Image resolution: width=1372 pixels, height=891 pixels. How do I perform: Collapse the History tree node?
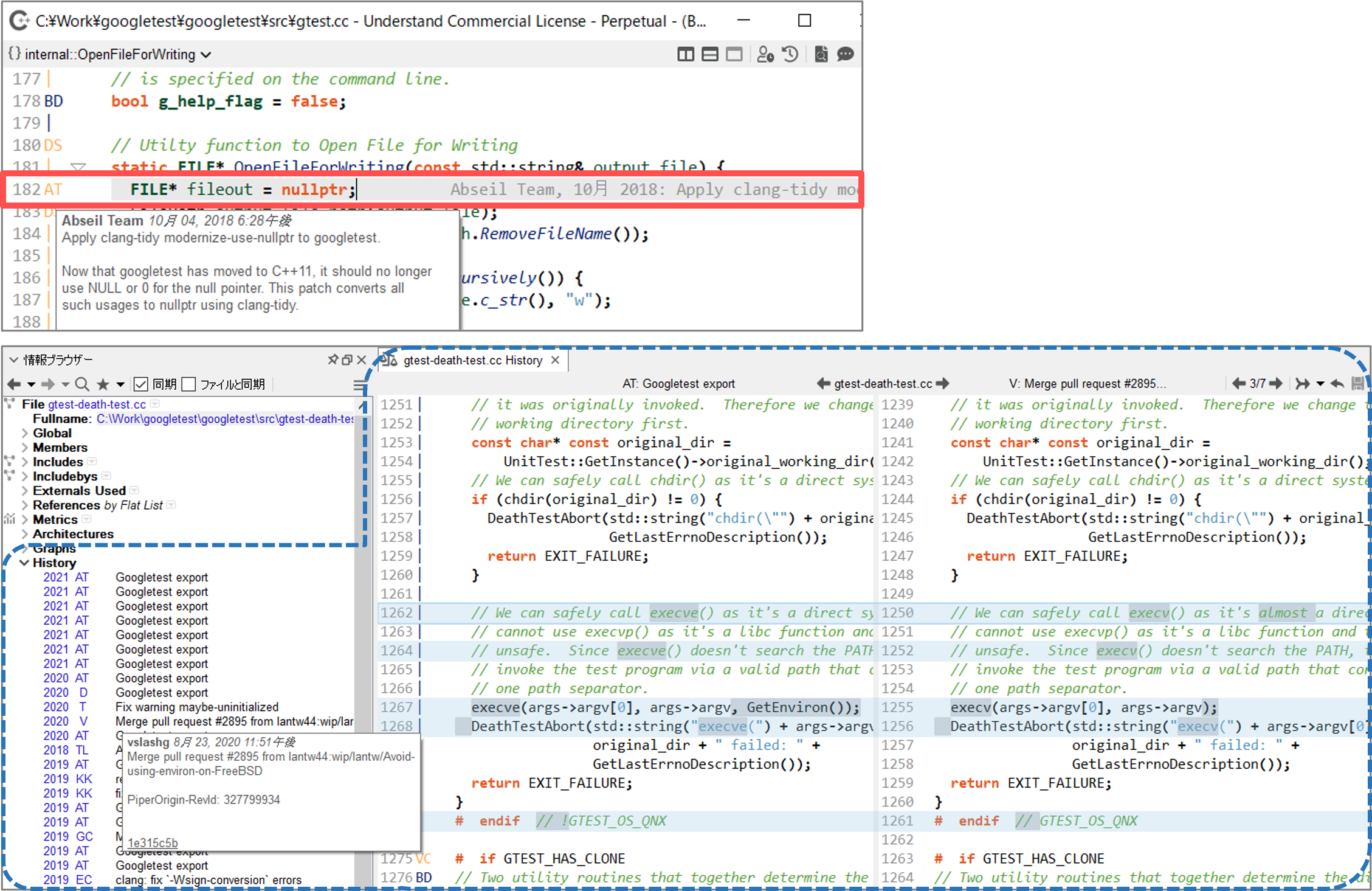point(24,563)
